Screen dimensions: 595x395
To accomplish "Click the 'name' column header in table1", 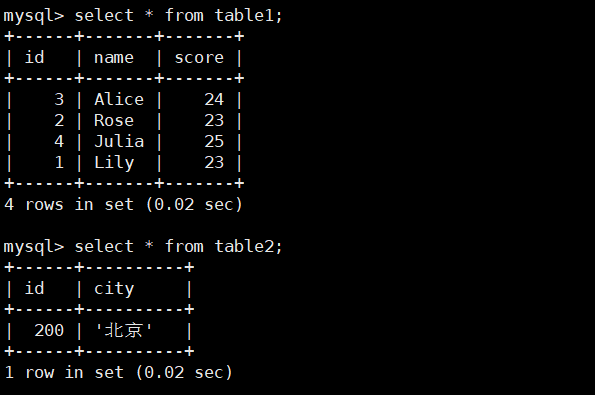I will 114,58.
